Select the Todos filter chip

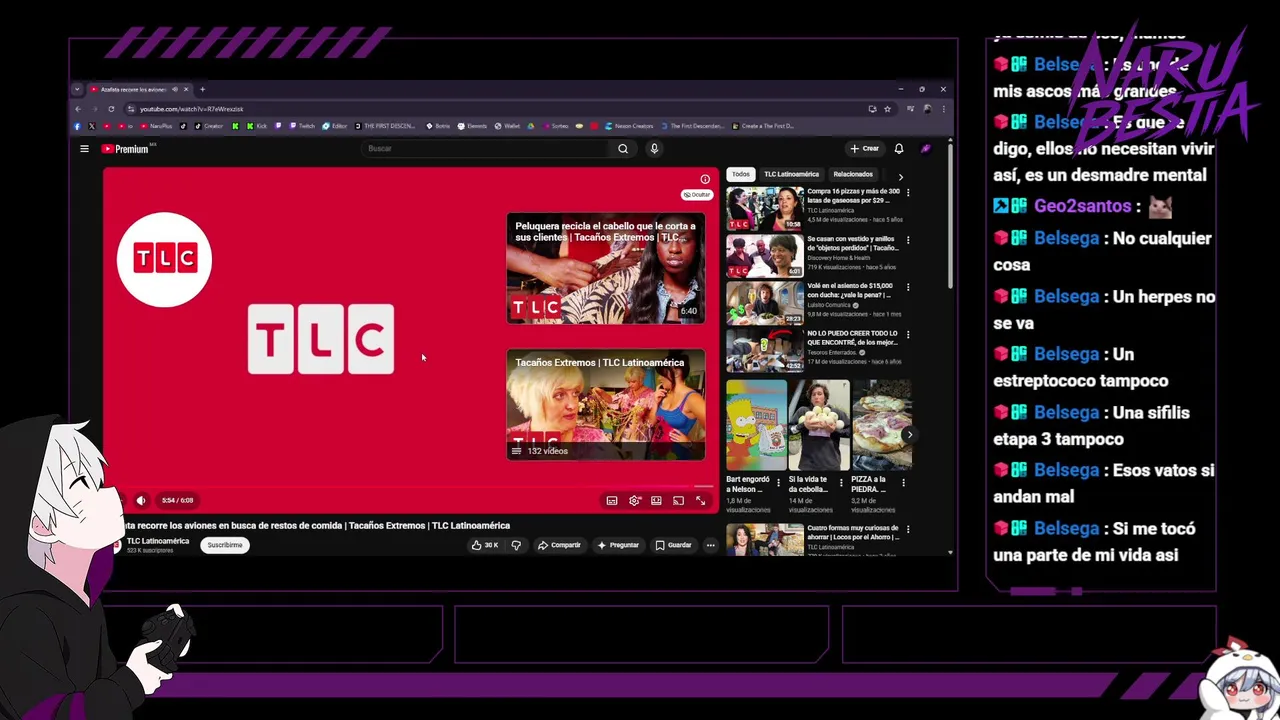click(x=740, y=174)
